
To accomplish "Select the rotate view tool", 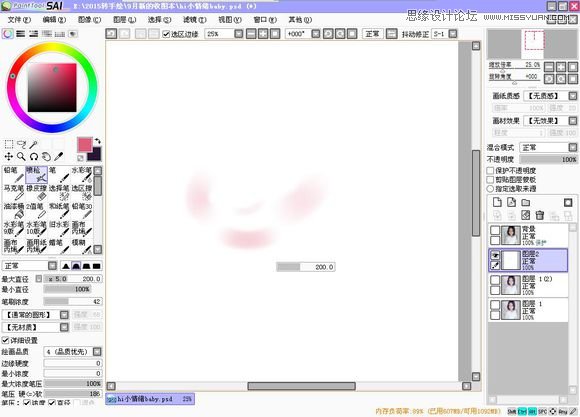I will [x=34, y=157].
